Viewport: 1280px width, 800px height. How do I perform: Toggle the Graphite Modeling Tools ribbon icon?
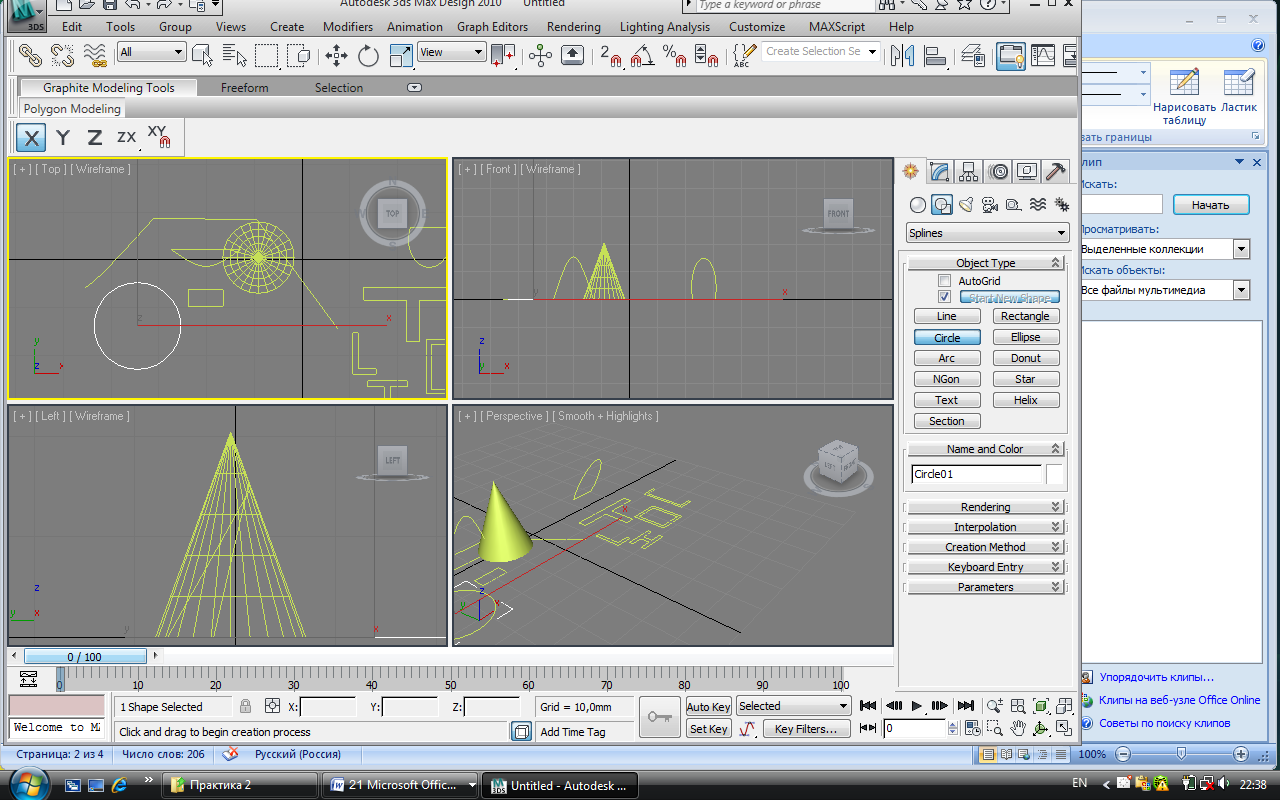(x=1011, y=55)
